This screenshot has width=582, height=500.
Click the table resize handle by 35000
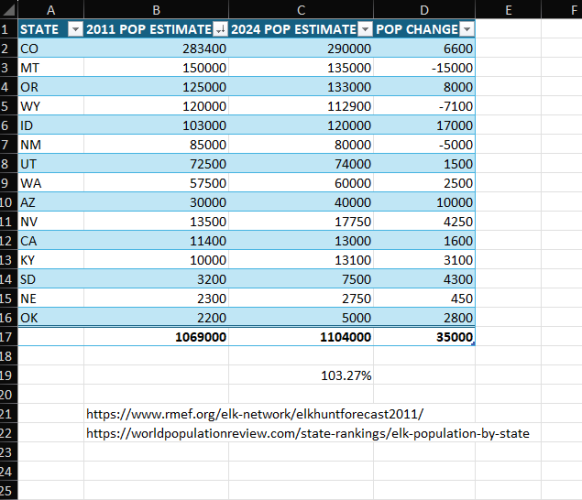coord(473,344)
